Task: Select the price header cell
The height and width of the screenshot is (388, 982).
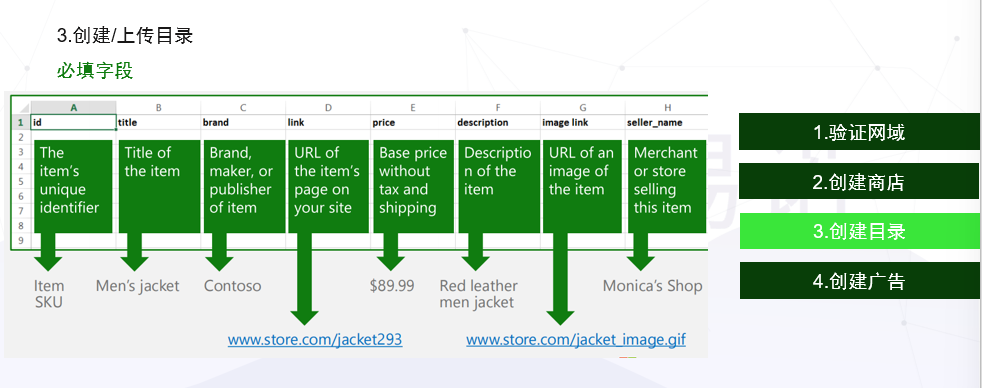Action: (413, 123)
